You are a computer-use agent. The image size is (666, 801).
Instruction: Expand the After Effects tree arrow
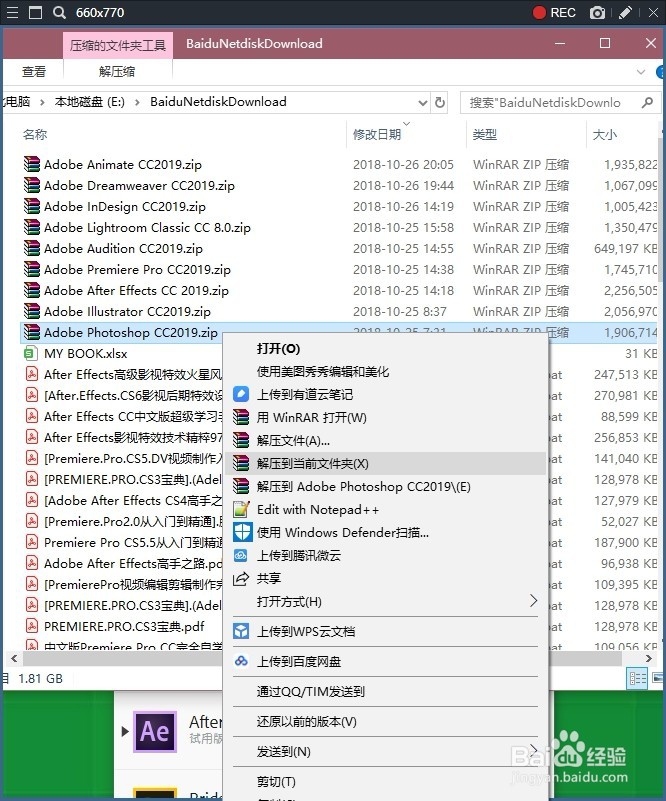pos(125,731)
